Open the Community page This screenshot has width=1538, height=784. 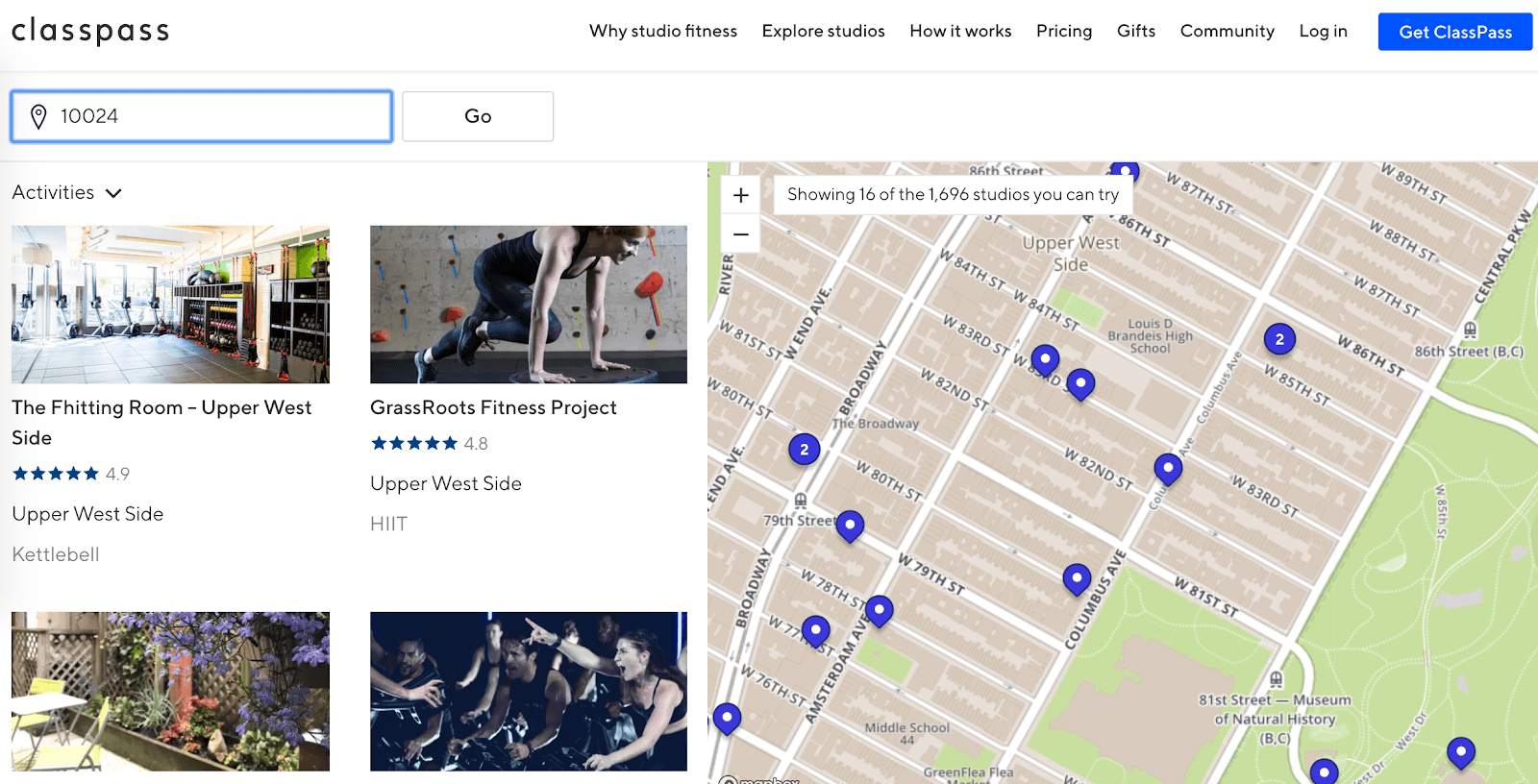1228,31
